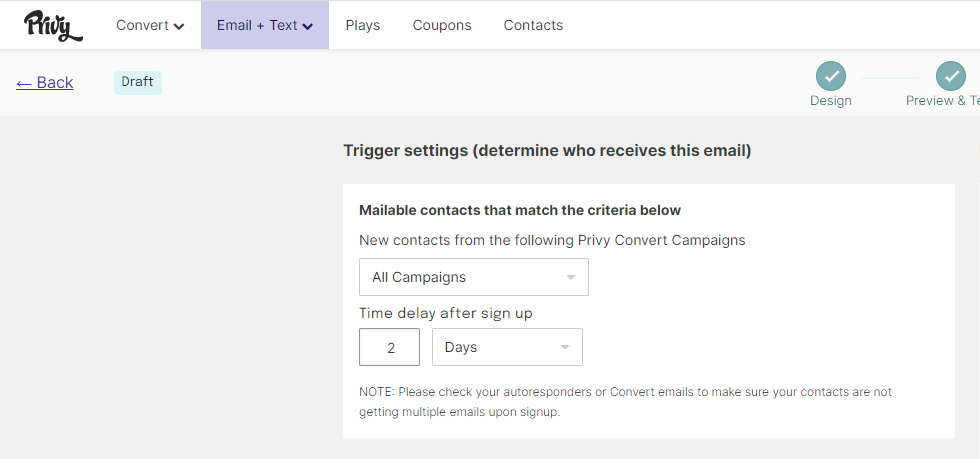The width and height of the screenshot is (980, 459).
Task: Open the Coupons tab
Action: [x=442, y=25]
